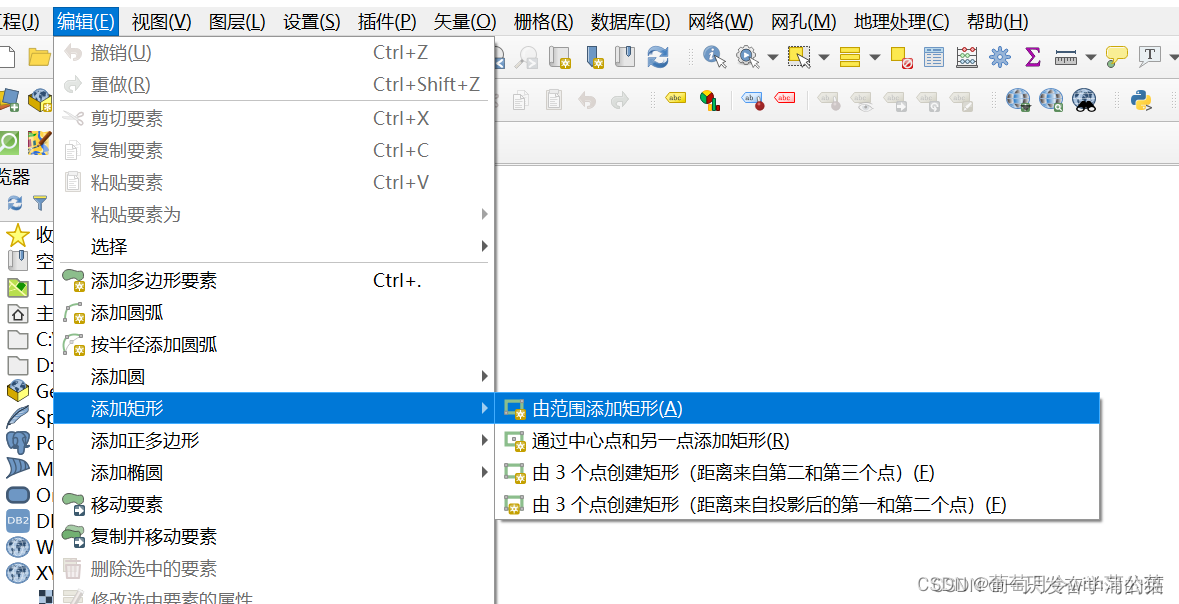Expand the 添加矩形 submenu entry

[x=274, y=408]
